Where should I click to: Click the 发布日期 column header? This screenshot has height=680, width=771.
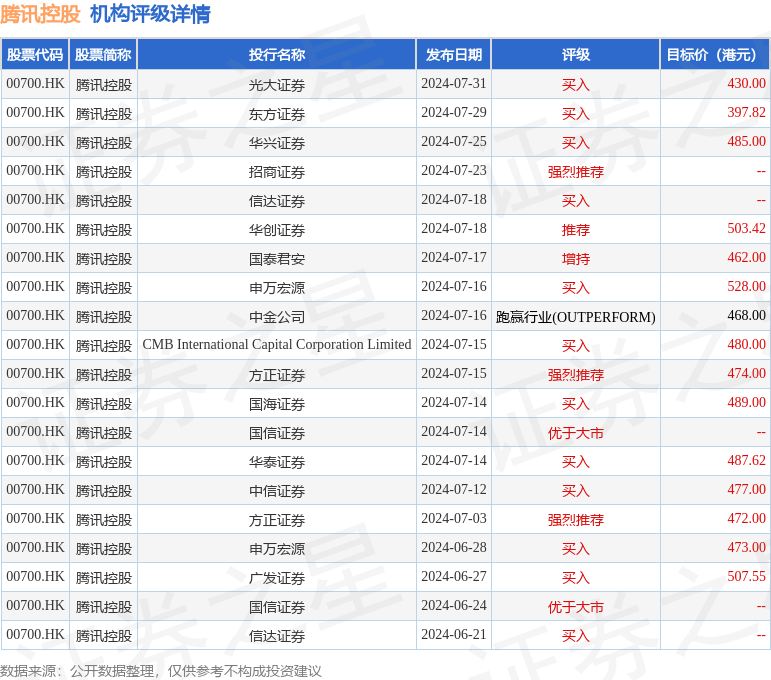point(454,55)
